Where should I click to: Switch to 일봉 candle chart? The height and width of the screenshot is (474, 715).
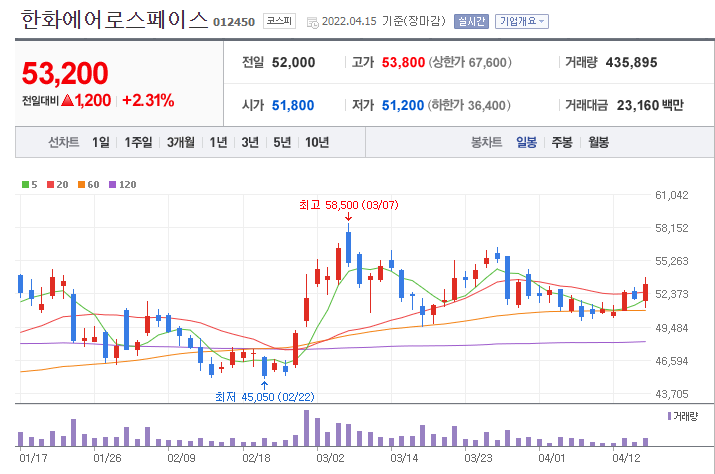pos(526,142)
